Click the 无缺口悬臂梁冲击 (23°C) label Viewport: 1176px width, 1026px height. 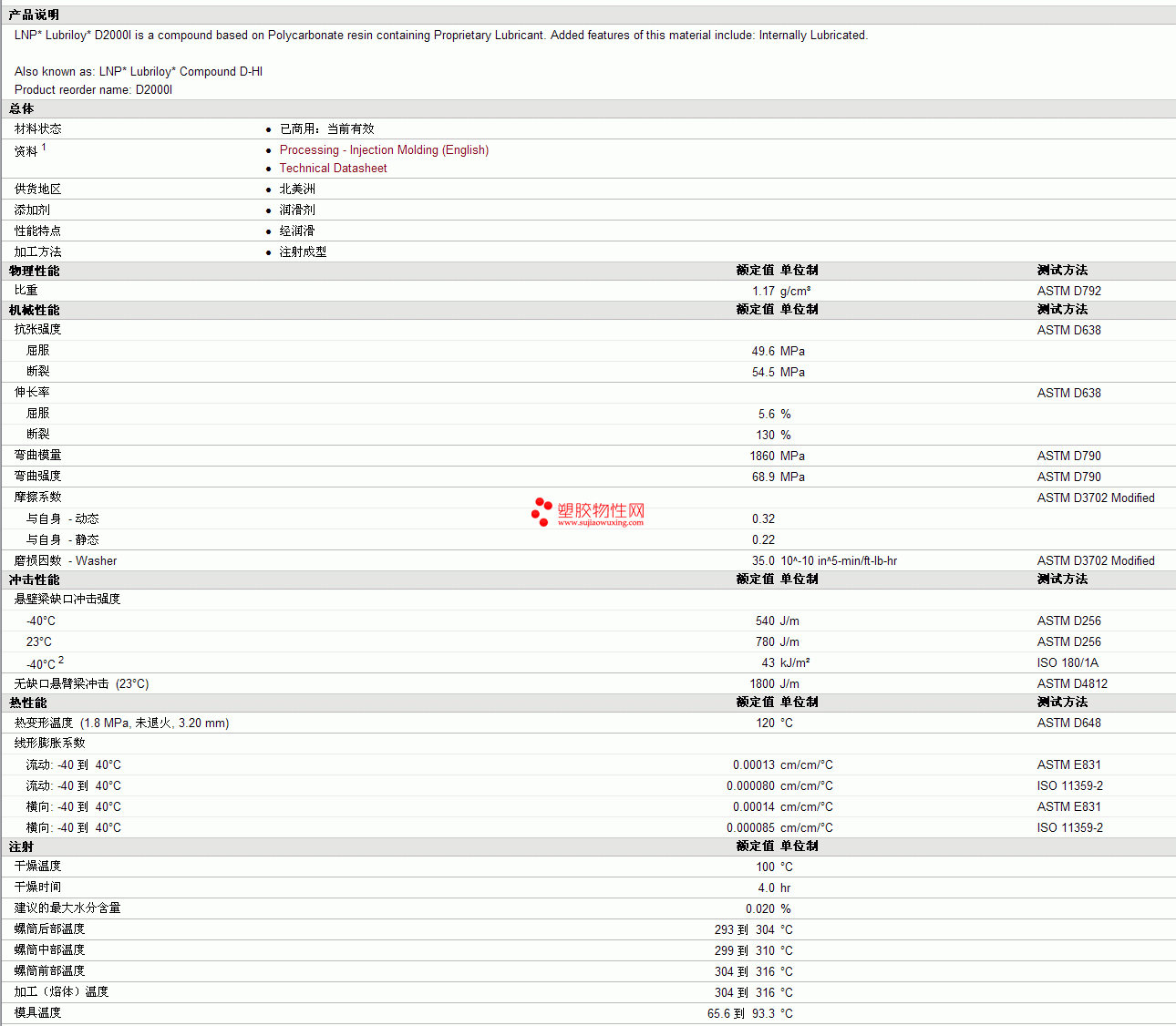82,684
